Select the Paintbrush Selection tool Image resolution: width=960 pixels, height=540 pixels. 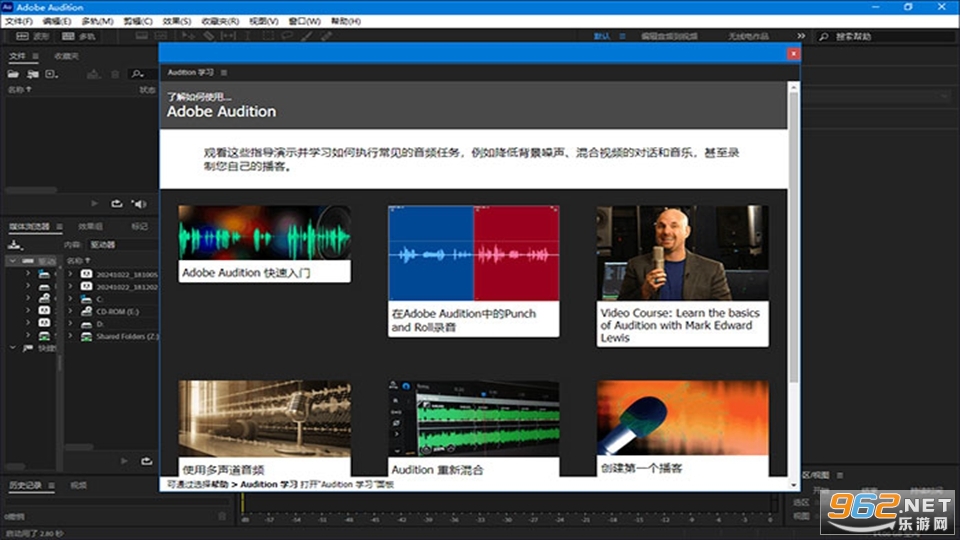coord(307,37)
